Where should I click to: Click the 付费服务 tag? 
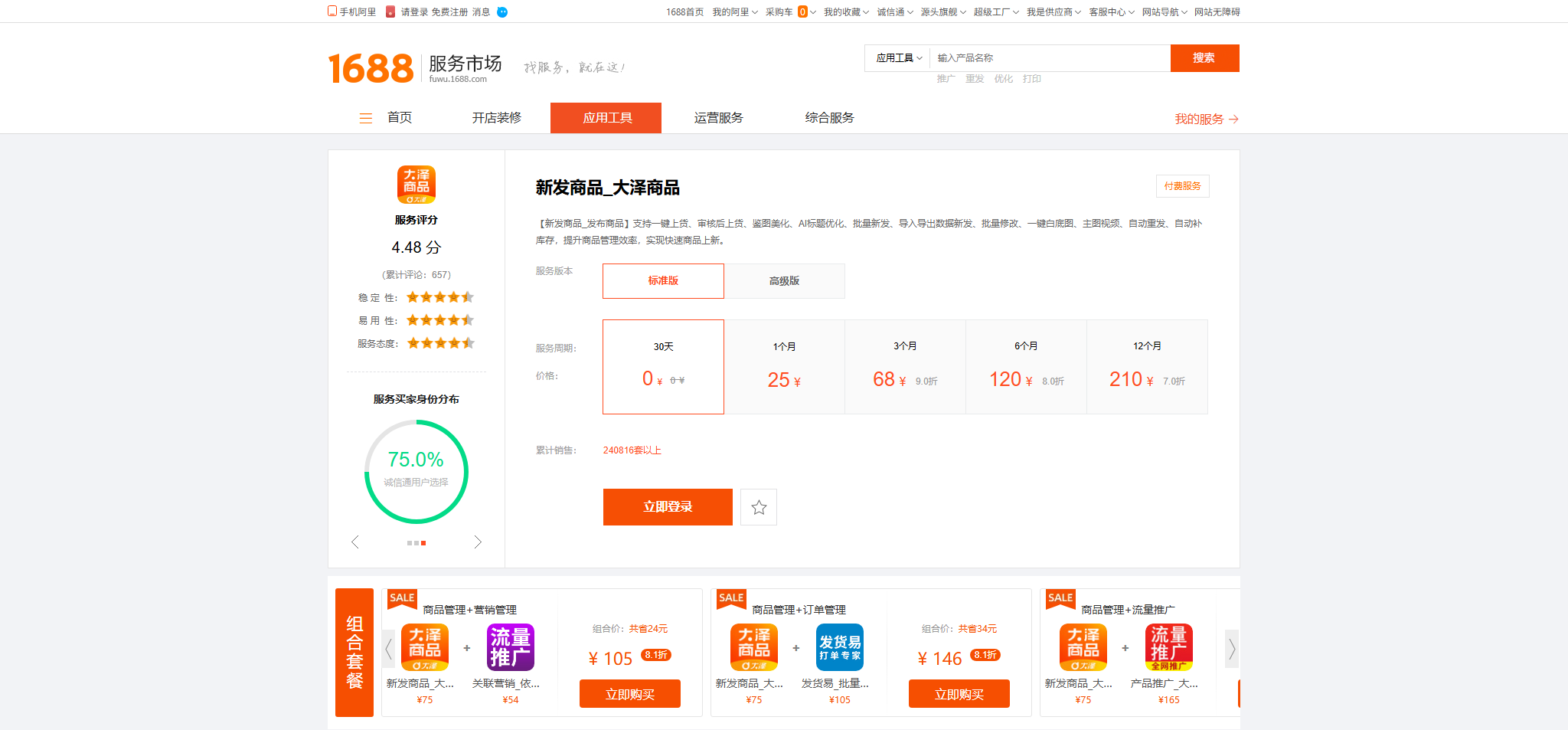click(1183, 186)
